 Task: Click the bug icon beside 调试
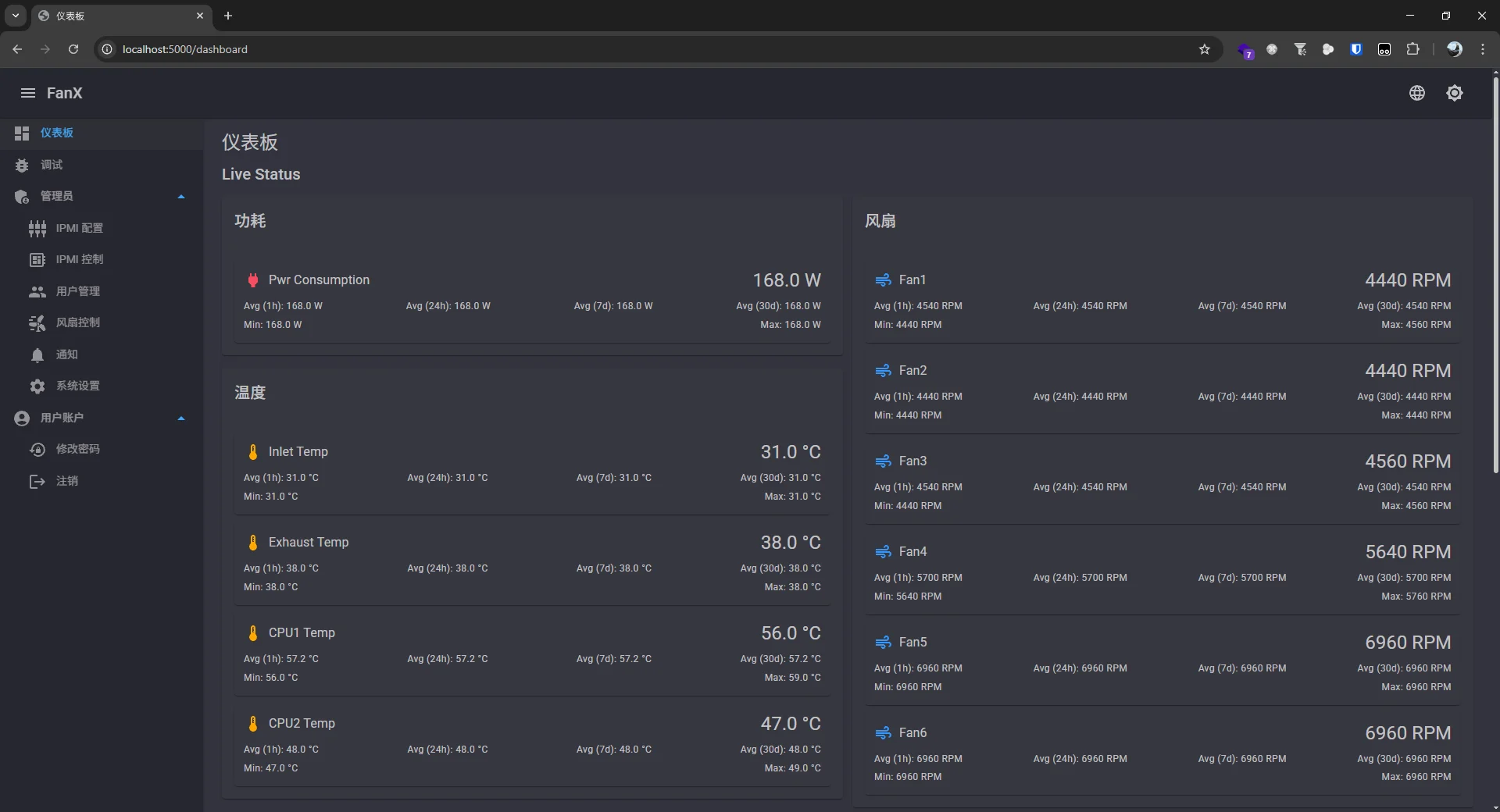click(x=22, y=165)
